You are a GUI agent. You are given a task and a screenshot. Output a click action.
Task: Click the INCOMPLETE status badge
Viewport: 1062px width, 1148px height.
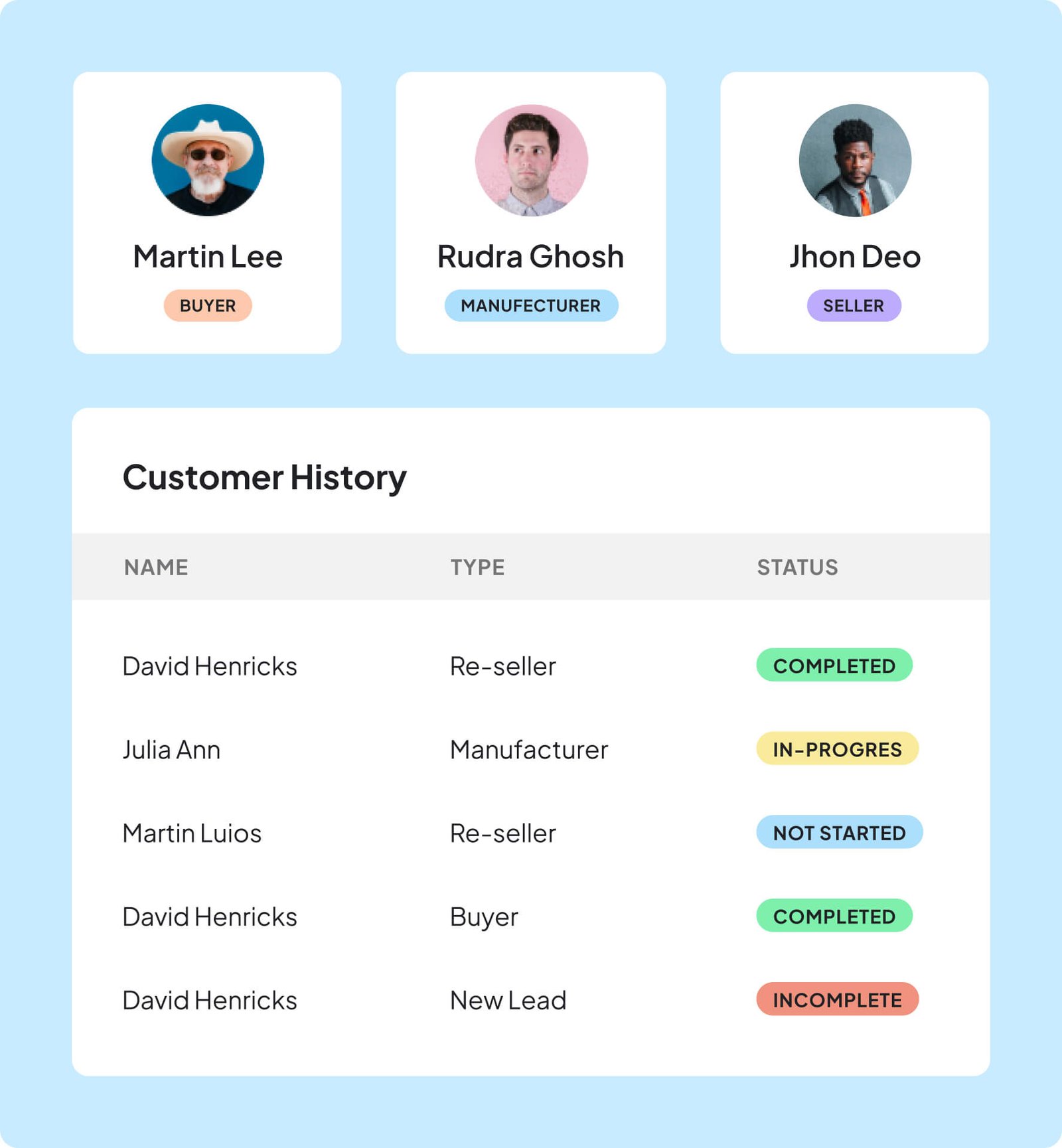(x=838, y=999)
